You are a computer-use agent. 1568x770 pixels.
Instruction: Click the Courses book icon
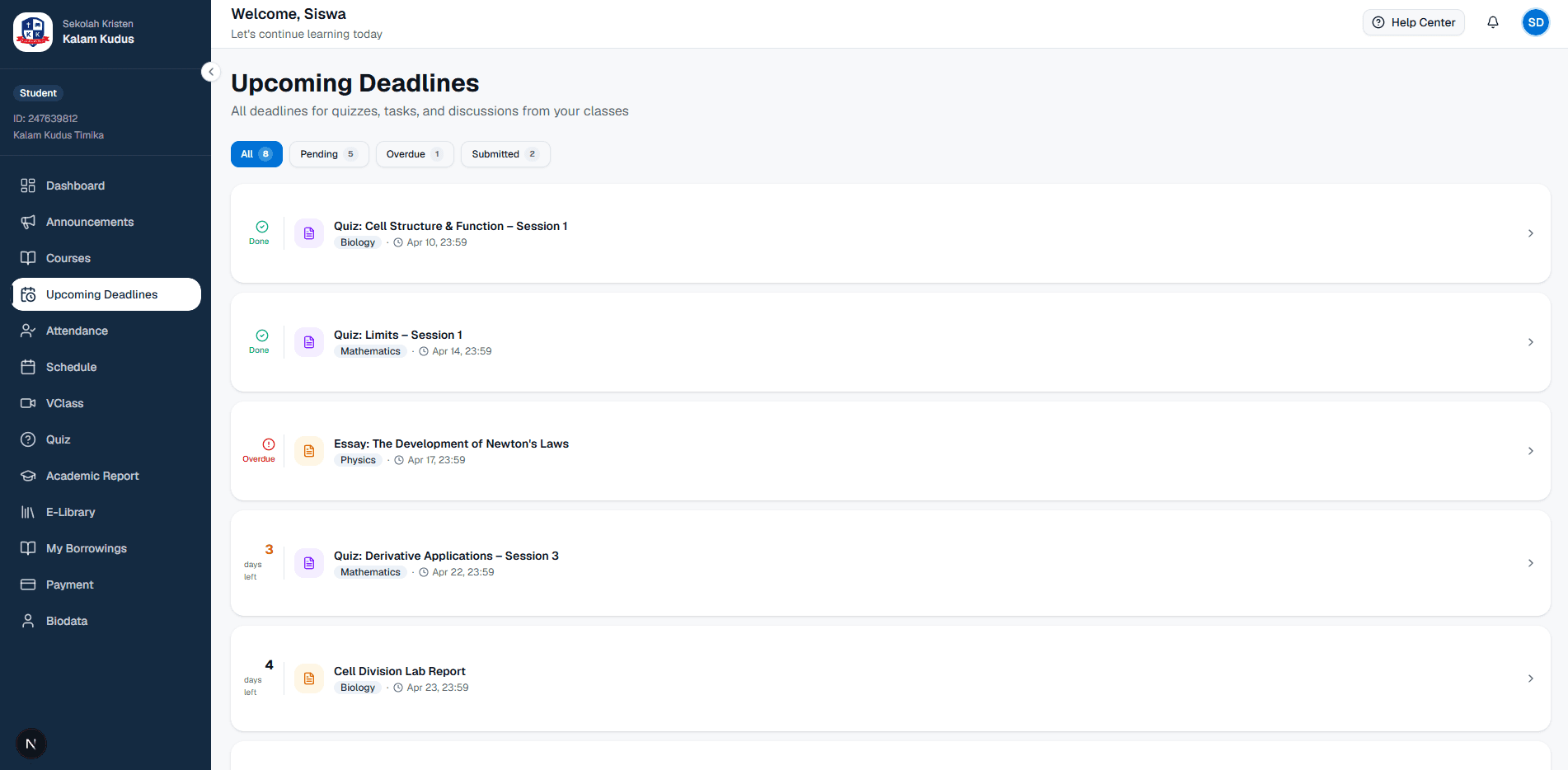click(28, 258)
